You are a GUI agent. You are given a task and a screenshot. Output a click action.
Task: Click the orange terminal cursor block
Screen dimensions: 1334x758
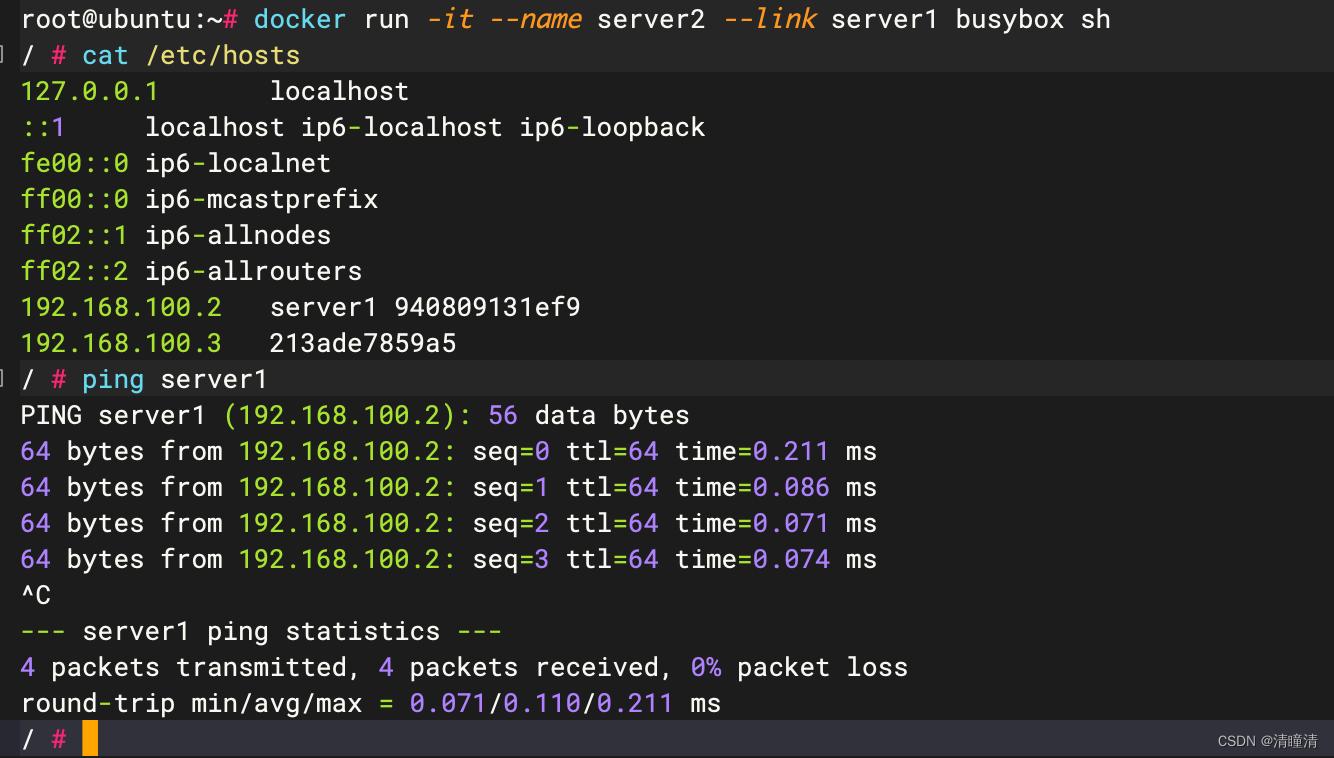[x=90, y=738]
